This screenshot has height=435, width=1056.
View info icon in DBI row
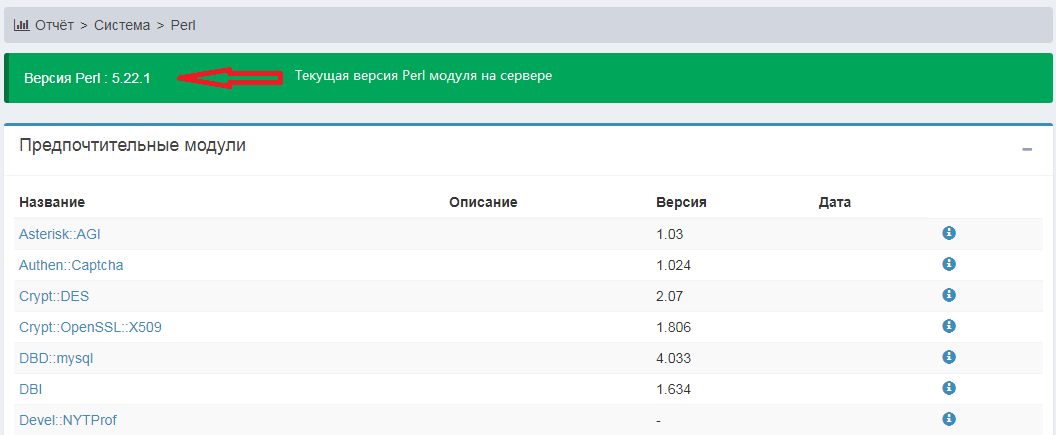(949, 388)
